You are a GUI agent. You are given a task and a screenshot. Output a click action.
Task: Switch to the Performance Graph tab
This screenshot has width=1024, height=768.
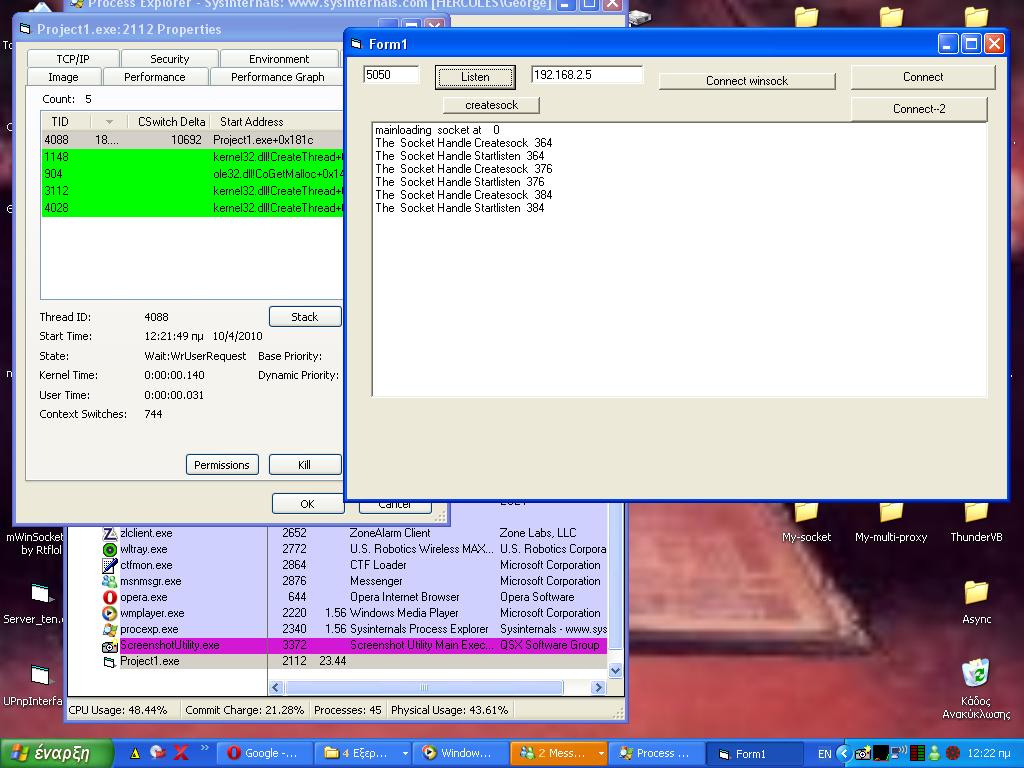click(278, 77)
